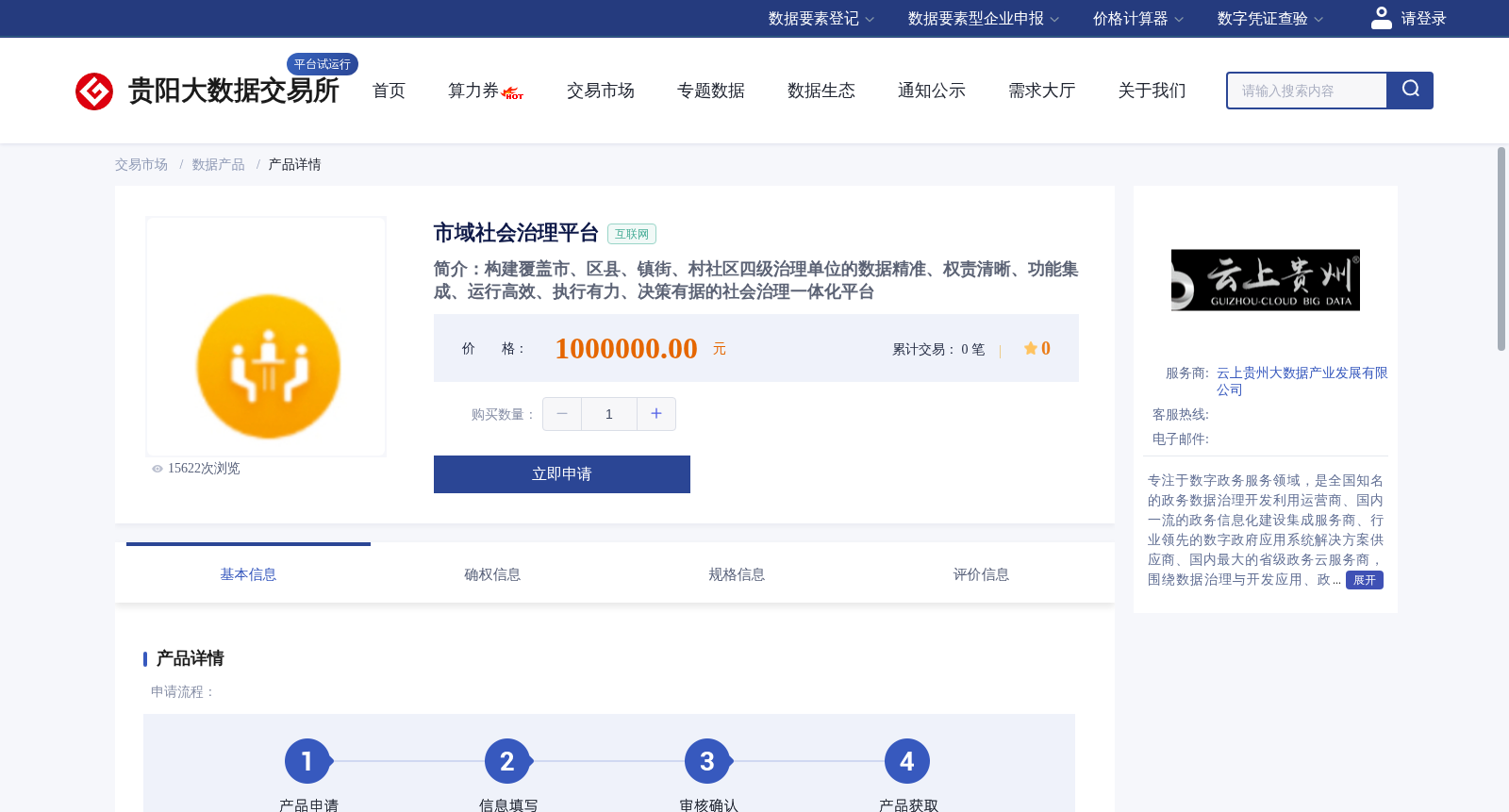Screen dimensions: 1509x812
Task: Click step 3 circle 审核确认
Action: click(x=707, y=761)
